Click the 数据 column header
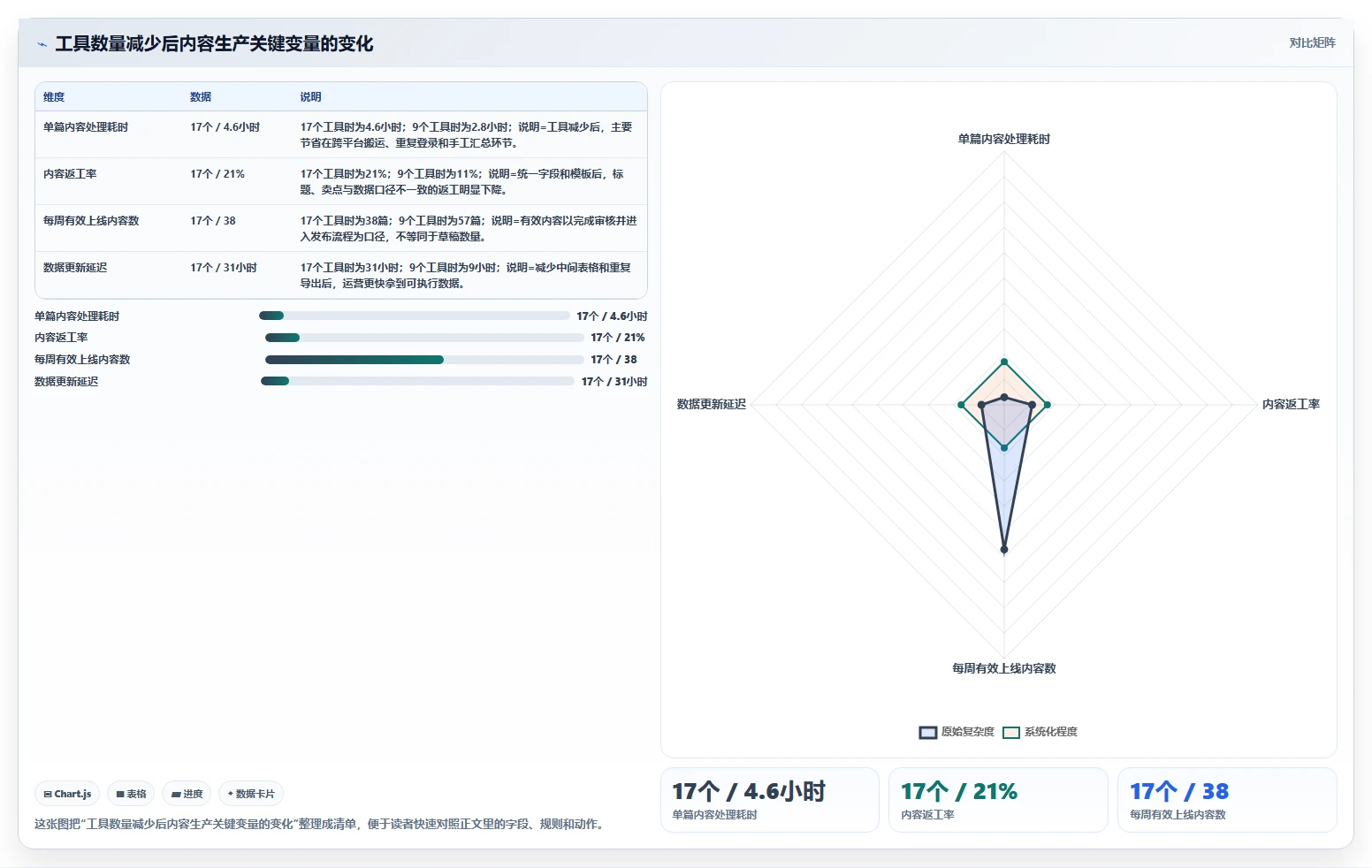The height and width of the screenshot is (868, 1372). 201,97
